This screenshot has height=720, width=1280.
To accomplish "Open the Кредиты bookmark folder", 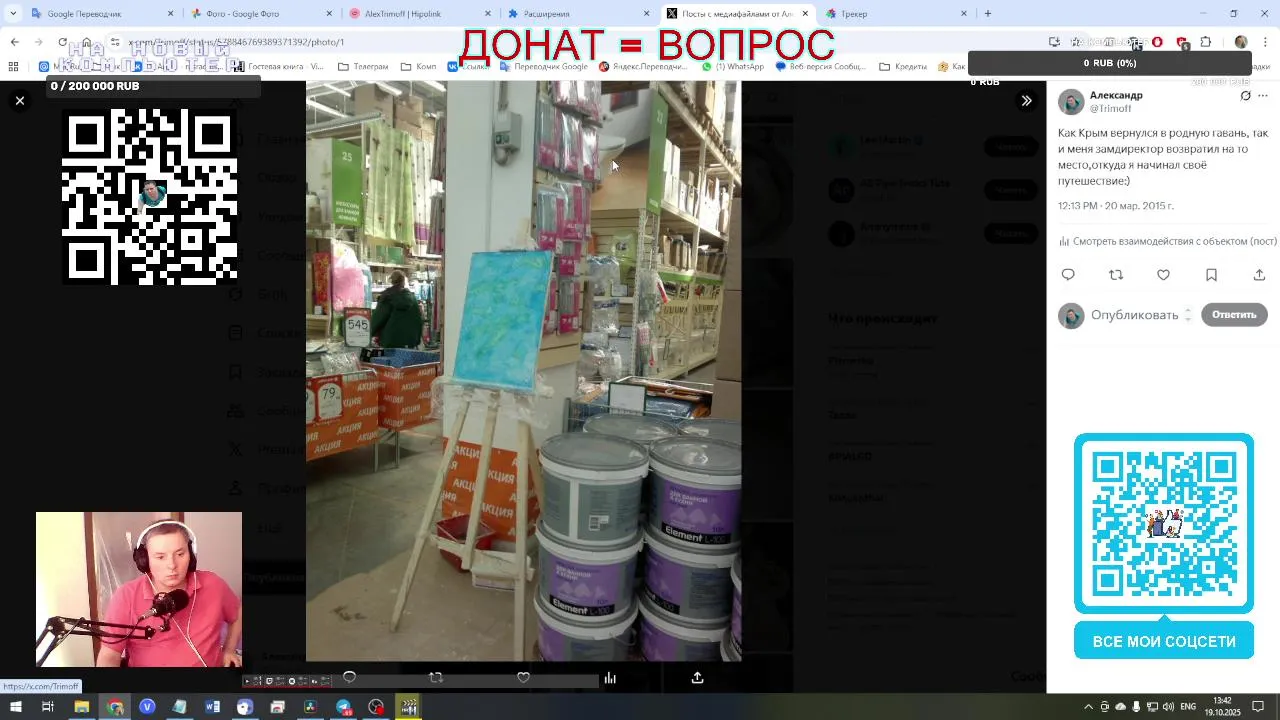I will pyautogui.click(x=903, y=66).
